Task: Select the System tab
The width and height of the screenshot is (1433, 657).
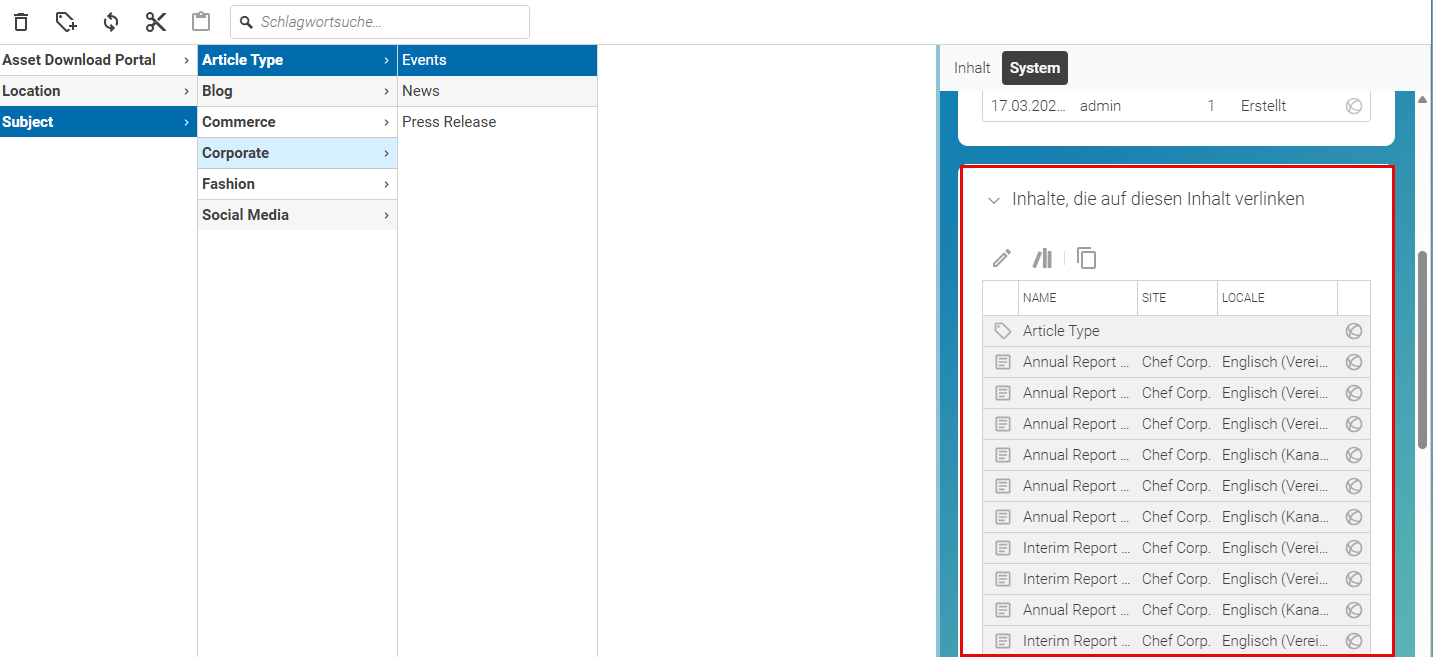Action: point(1035,68)
